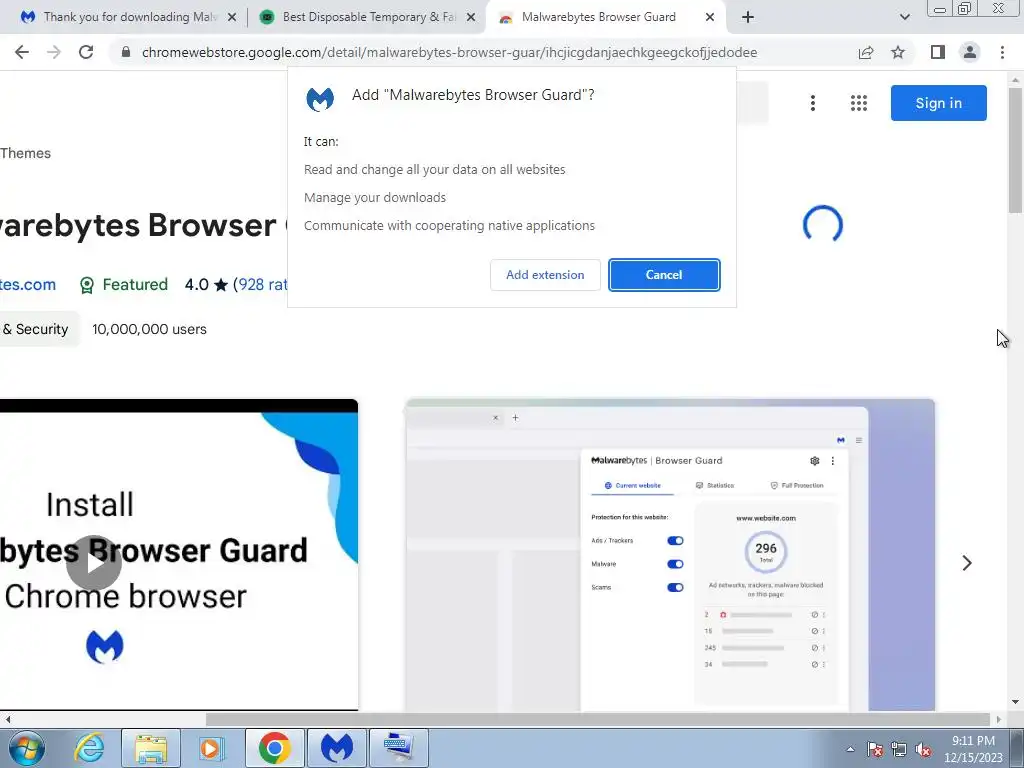Launch Internet Explorer from taskbar
This screenshot has height=768, width=1024.
click(89, 748)
